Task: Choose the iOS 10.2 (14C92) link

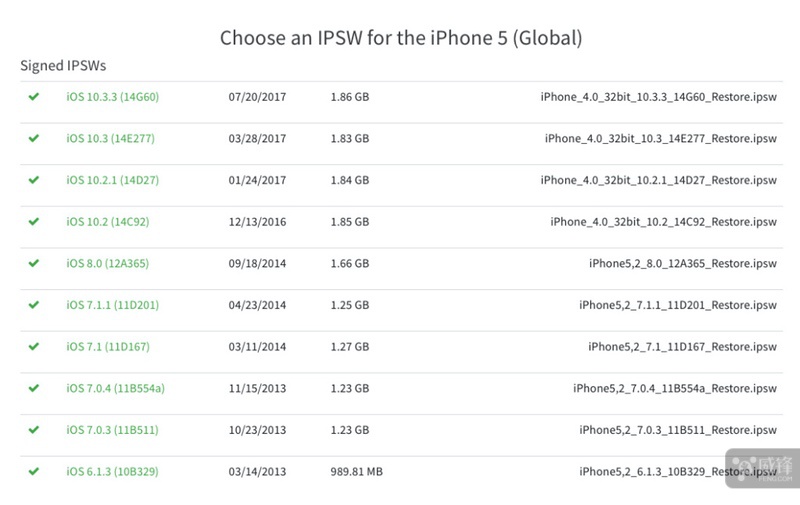Action: (x=108, y=222)
